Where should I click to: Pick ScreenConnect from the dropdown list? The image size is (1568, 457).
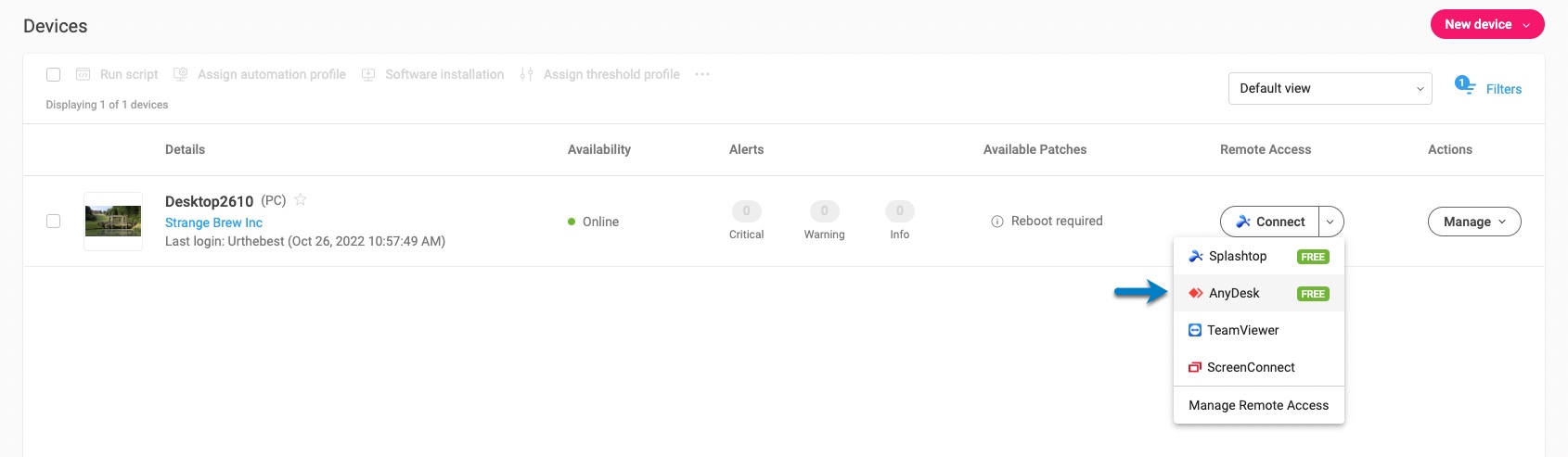point(1250,367)
